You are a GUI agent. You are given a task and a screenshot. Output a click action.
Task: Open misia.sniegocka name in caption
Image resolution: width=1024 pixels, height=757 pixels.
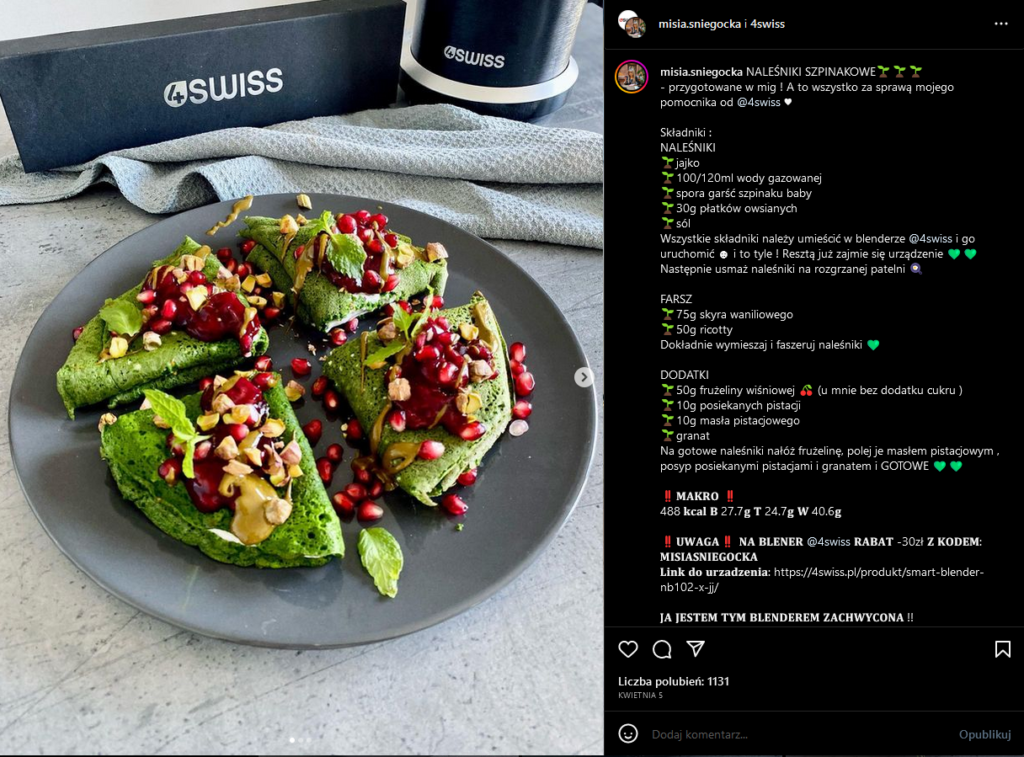click(701, 71)
